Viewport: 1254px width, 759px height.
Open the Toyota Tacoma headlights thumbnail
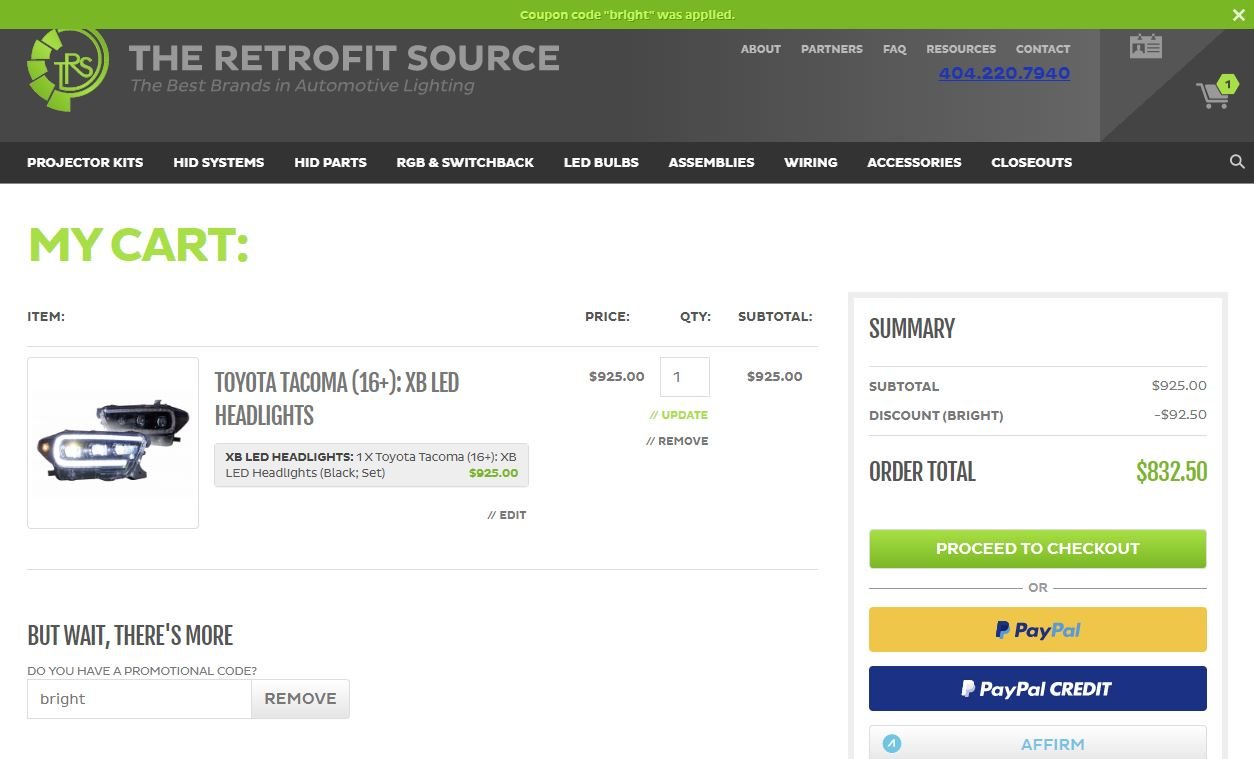(113, 443)
